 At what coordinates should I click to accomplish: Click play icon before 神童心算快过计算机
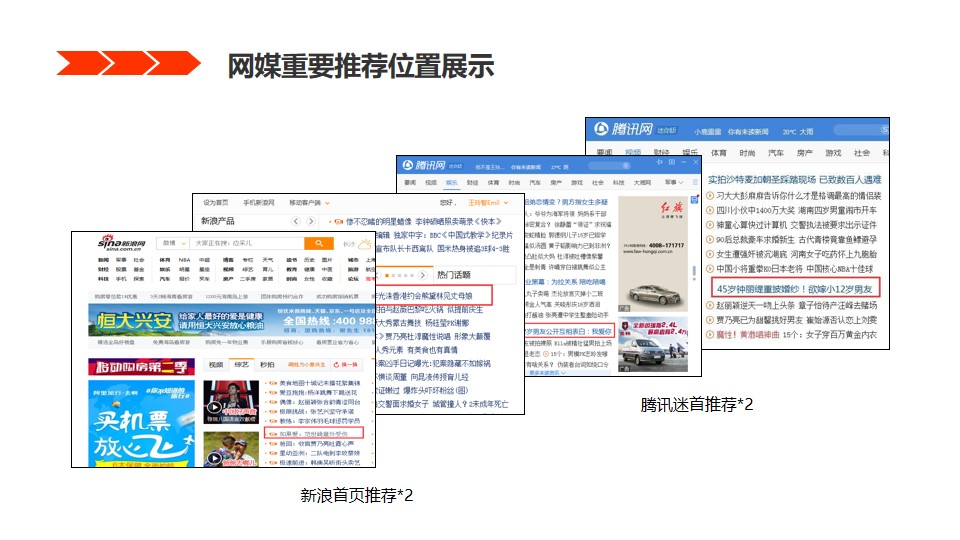point(710,225)
